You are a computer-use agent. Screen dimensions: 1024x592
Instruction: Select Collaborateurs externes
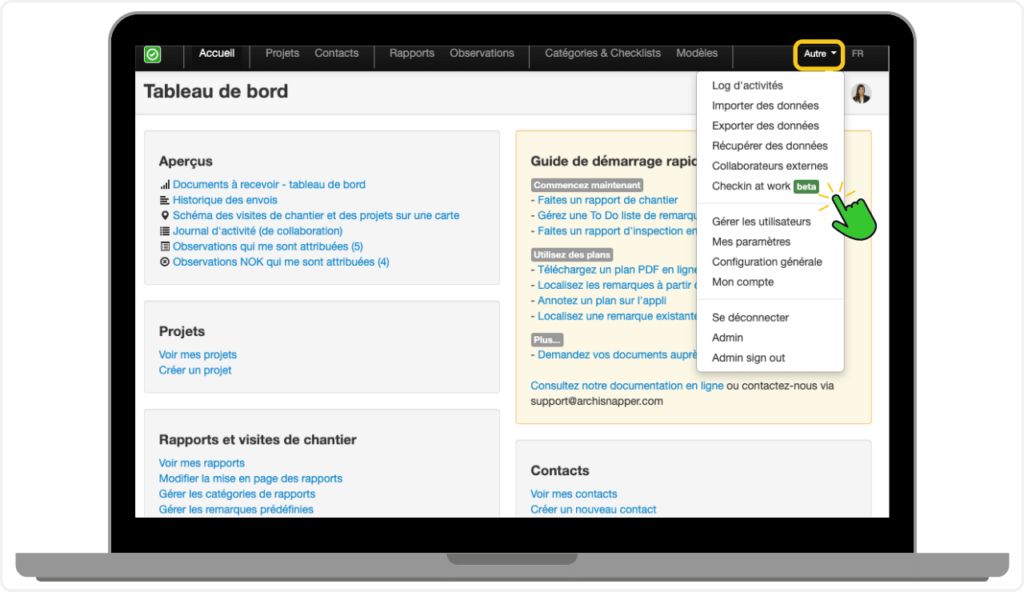point(769,166)
